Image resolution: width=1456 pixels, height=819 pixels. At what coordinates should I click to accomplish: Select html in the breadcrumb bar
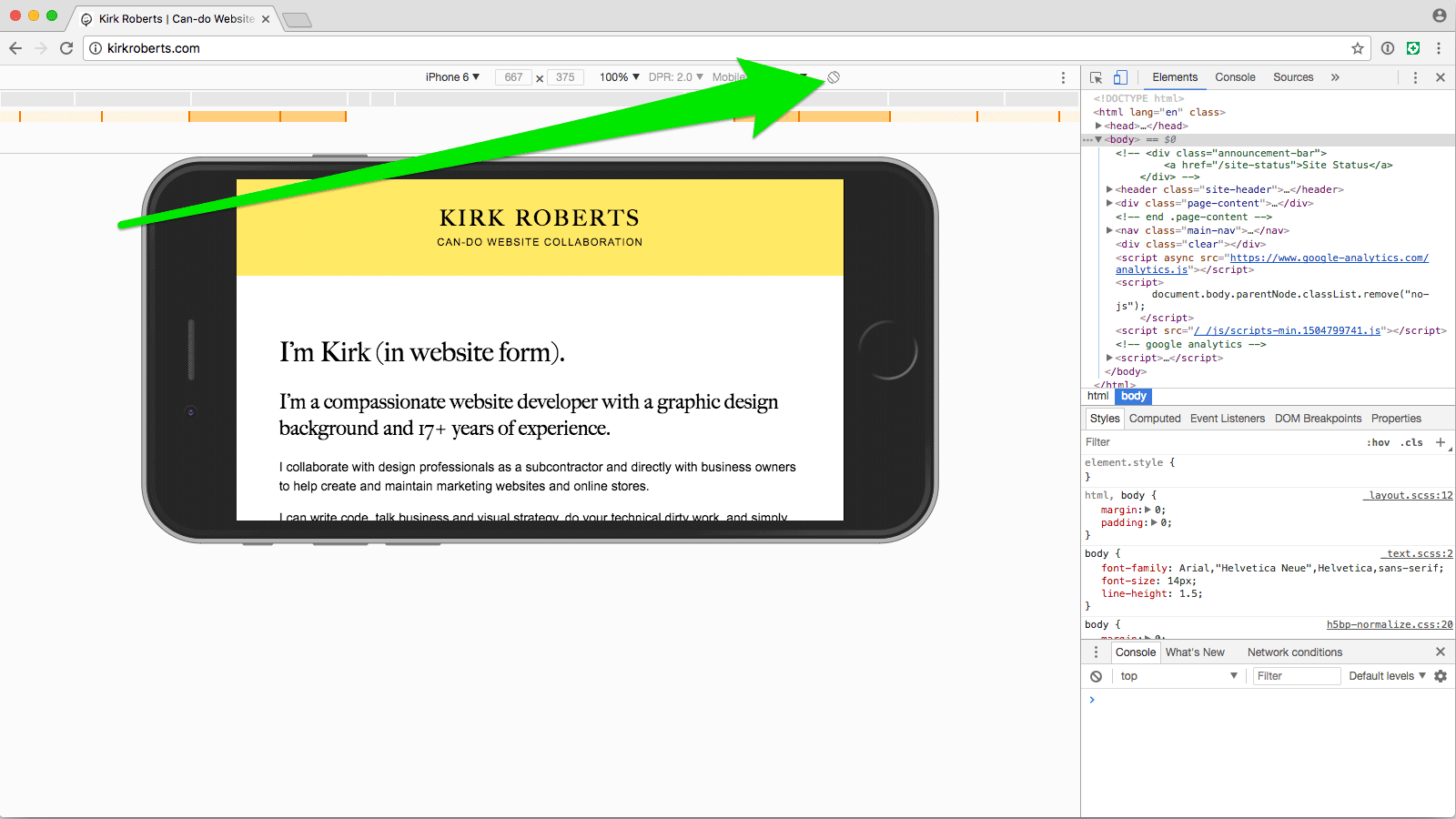[1097, 396]
